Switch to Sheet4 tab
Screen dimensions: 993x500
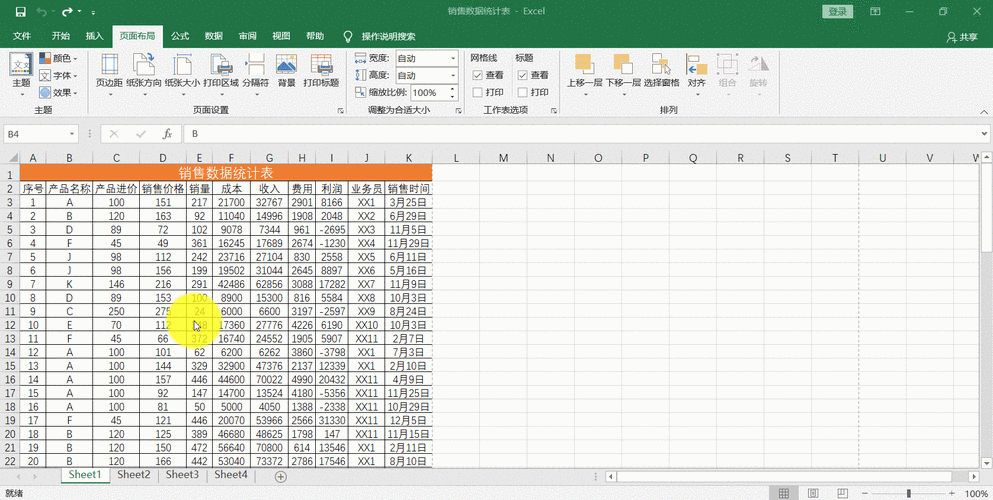[x=231, y=475]
